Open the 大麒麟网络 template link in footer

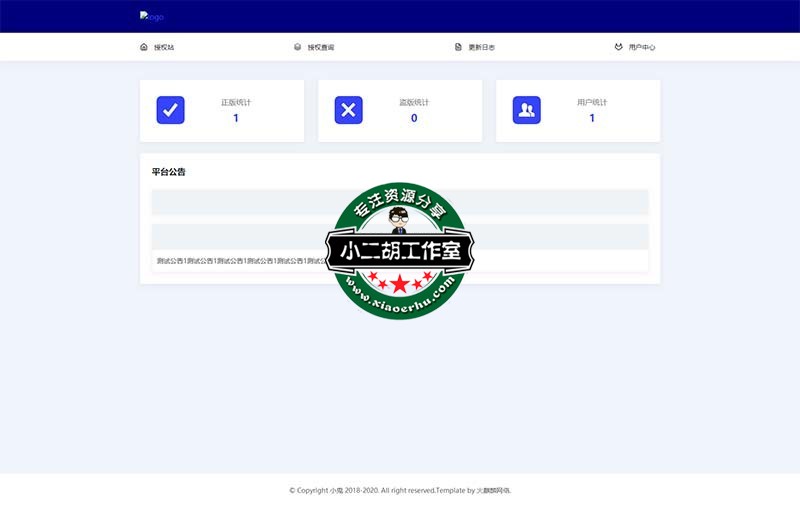point(492,490)
